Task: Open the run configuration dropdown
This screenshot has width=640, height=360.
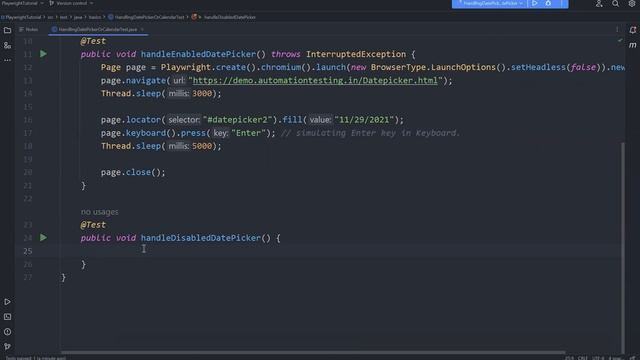Action: pos(491,3)
